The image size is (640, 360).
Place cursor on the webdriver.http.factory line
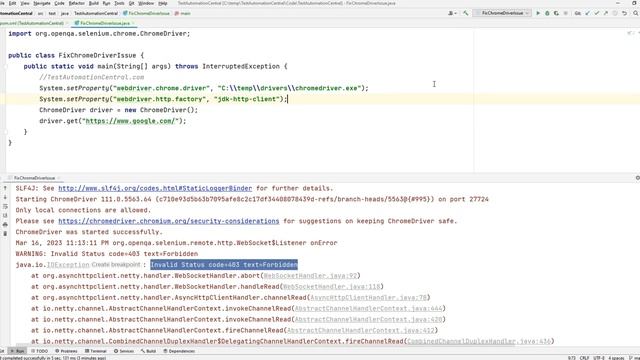pos(163,99)
